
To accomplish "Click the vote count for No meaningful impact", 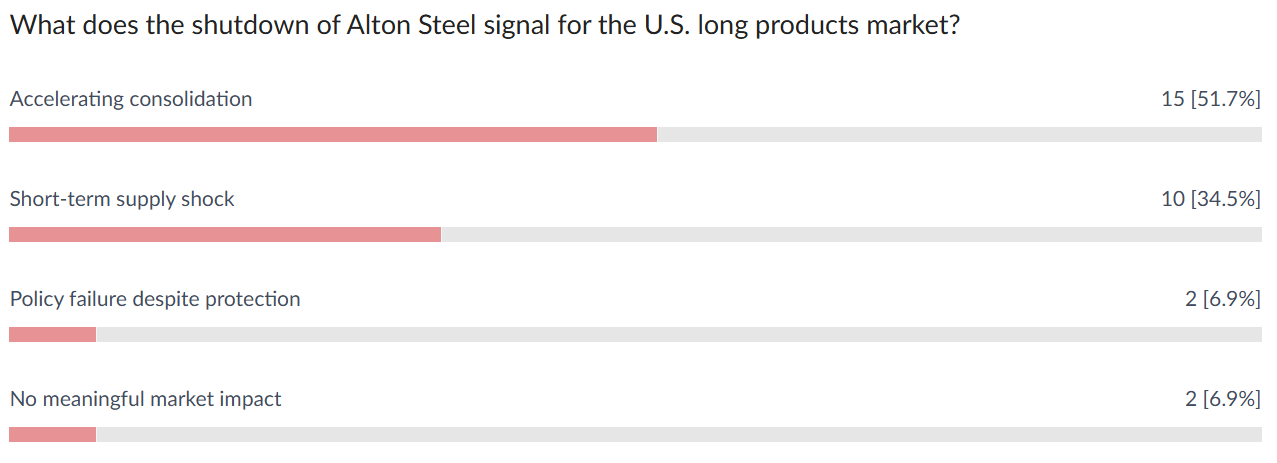I will tap(1222, 399).
